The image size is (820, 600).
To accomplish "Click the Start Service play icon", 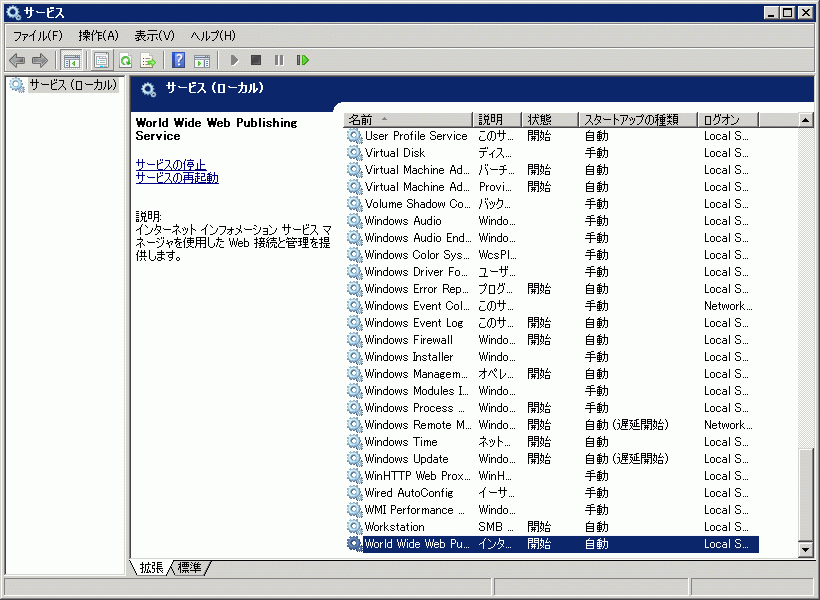I will [x=234, y=60].
